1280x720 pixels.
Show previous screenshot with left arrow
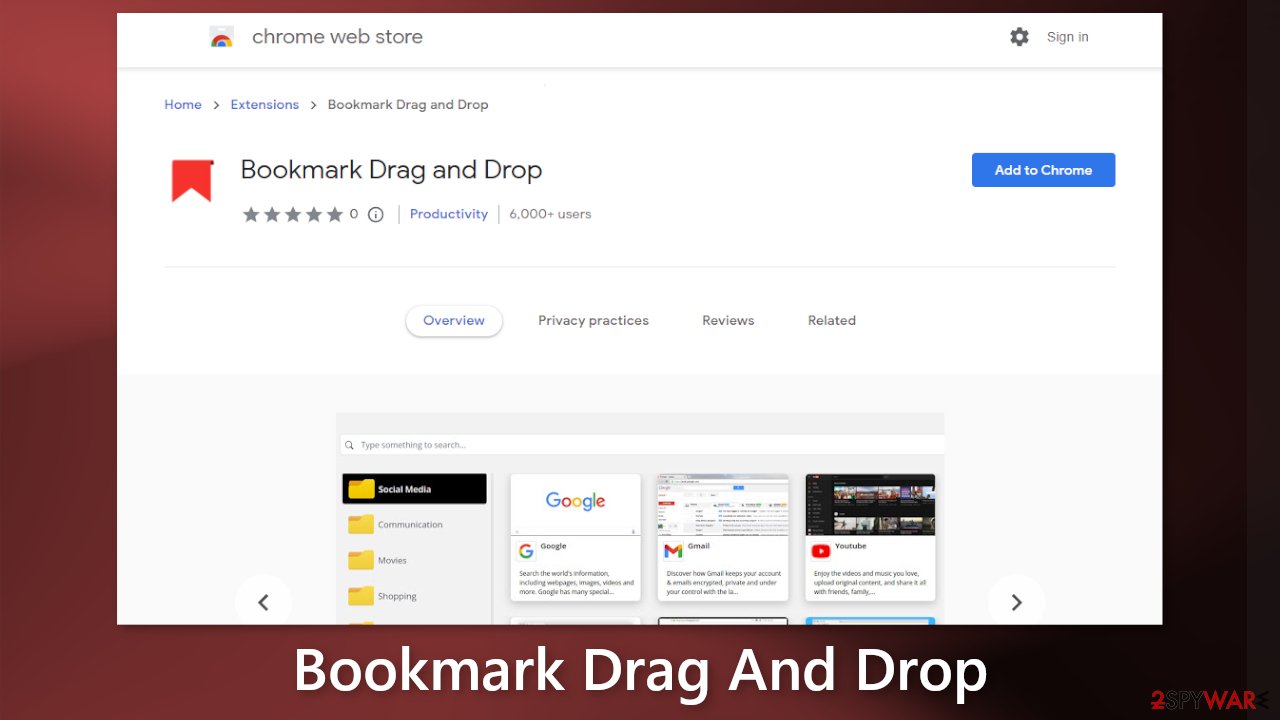(264, 602)
